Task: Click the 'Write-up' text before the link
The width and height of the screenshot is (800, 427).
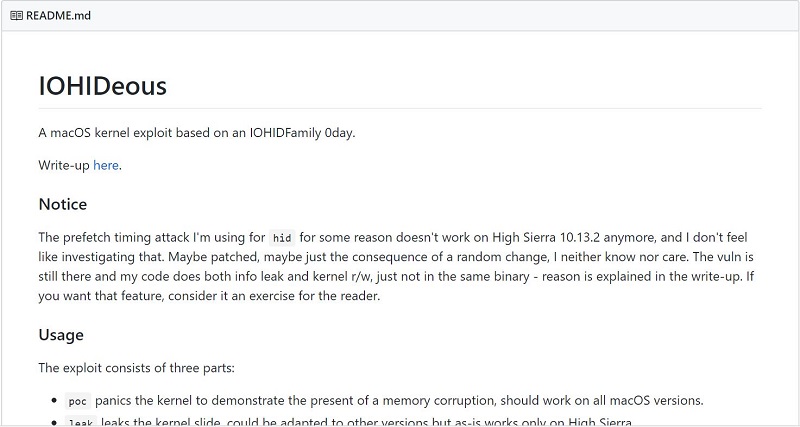Action: (64, 165)
